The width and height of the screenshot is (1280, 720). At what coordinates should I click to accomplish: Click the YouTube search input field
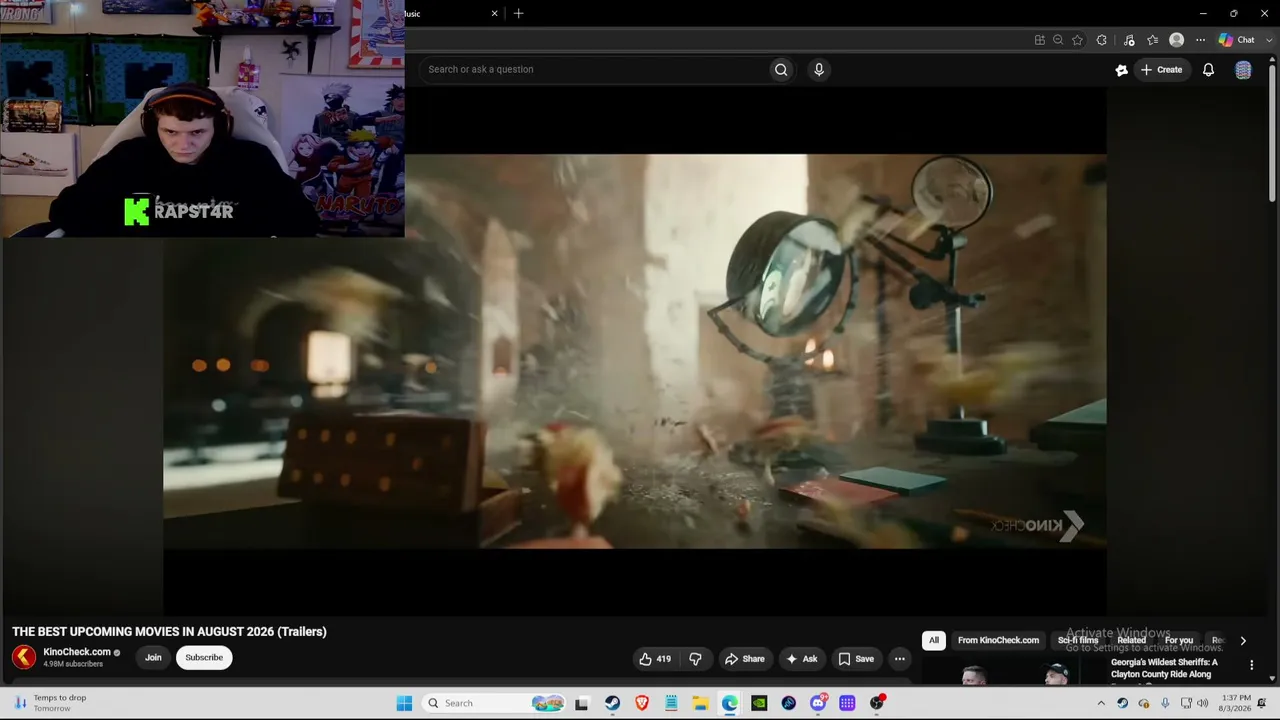coord(595,69)
